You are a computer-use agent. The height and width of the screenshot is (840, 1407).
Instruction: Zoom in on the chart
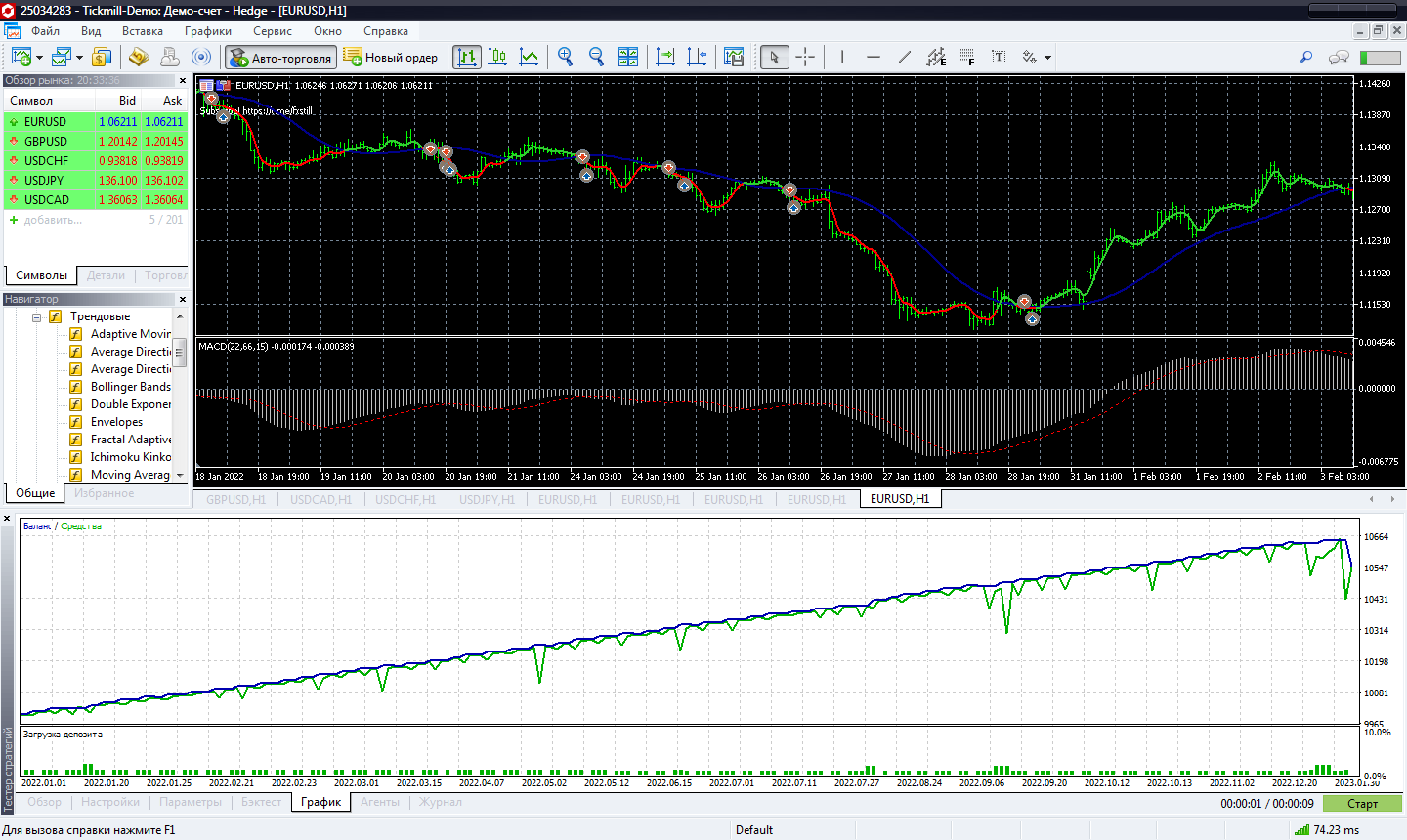(565, 58)
